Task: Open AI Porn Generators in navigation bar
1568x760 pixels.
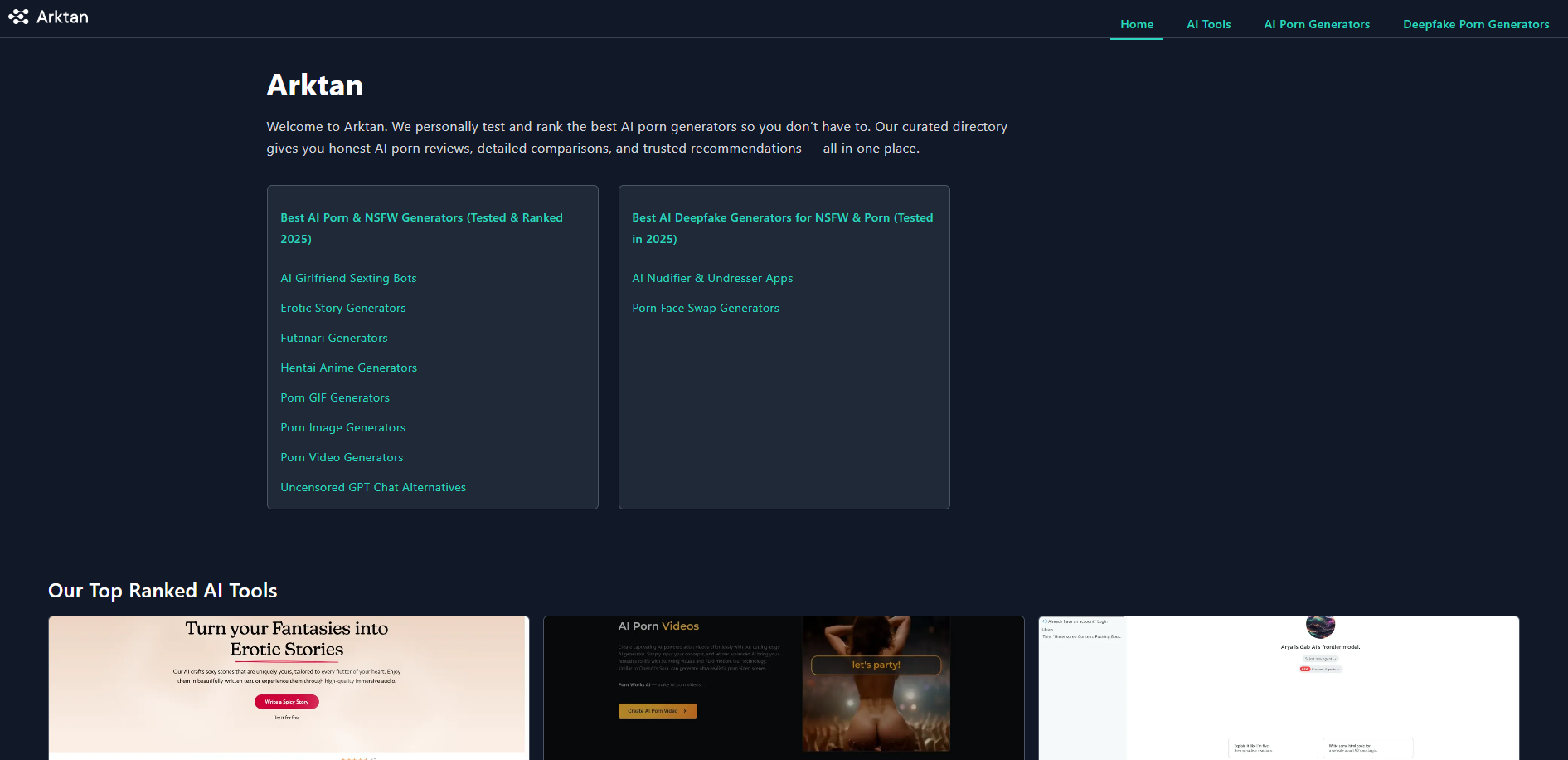Action: [x=1316, y=24]
